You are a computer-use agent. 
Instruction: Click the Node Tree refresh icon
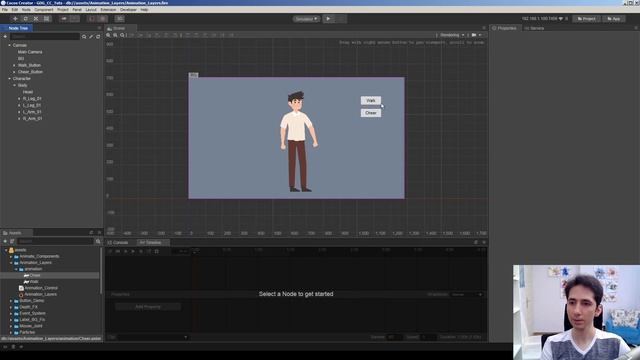pos(98,36)
